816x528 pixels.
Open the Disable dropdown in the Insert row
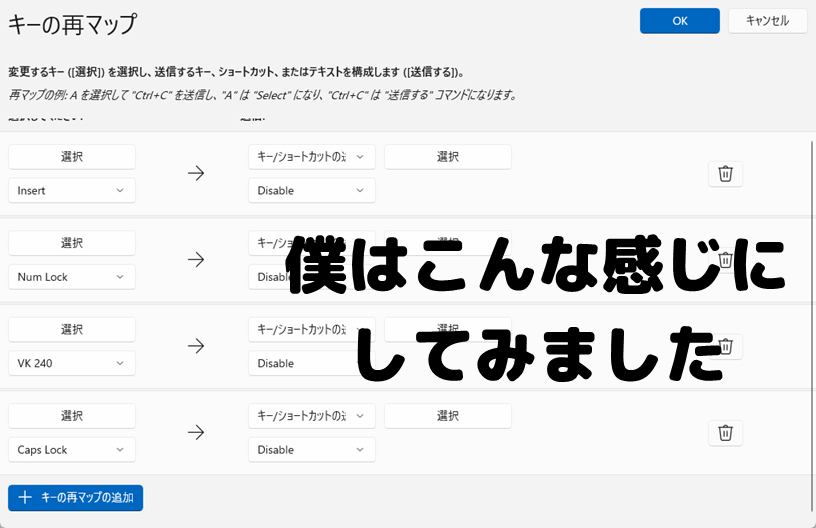(x=311, y=190)
